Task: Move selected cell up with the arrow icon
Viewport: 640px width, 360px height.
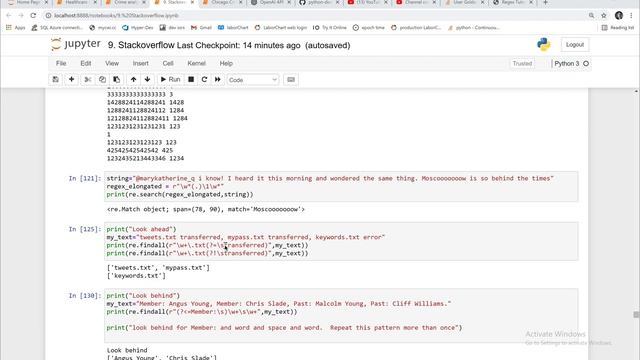Action: coord(133,80)
